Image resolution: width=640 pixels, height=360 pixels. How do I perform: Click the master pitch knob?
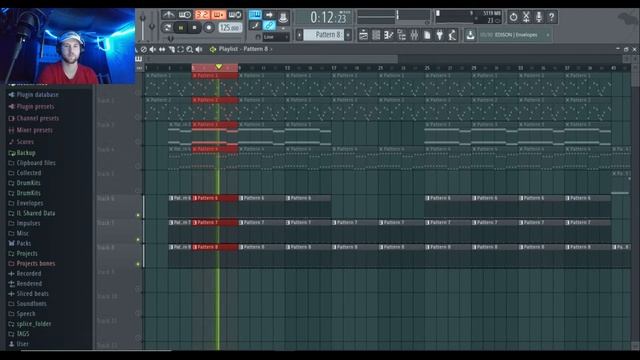pyautogui.click(x=152, y=27)
